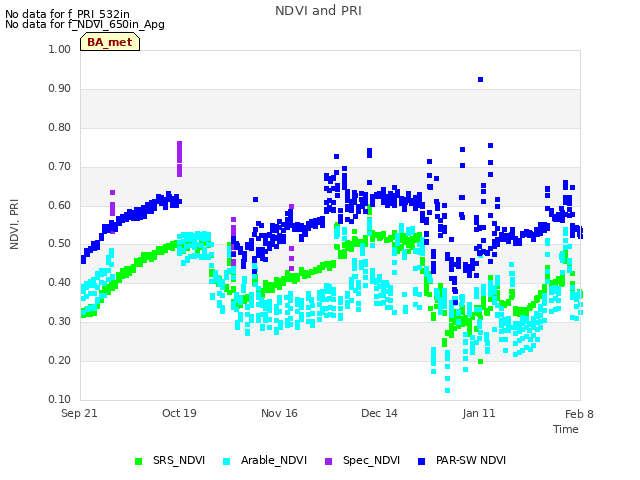The image size is (640, 480).
Task: Click the lowest cyan point near 0.12
Action: [x=447, y=391]
